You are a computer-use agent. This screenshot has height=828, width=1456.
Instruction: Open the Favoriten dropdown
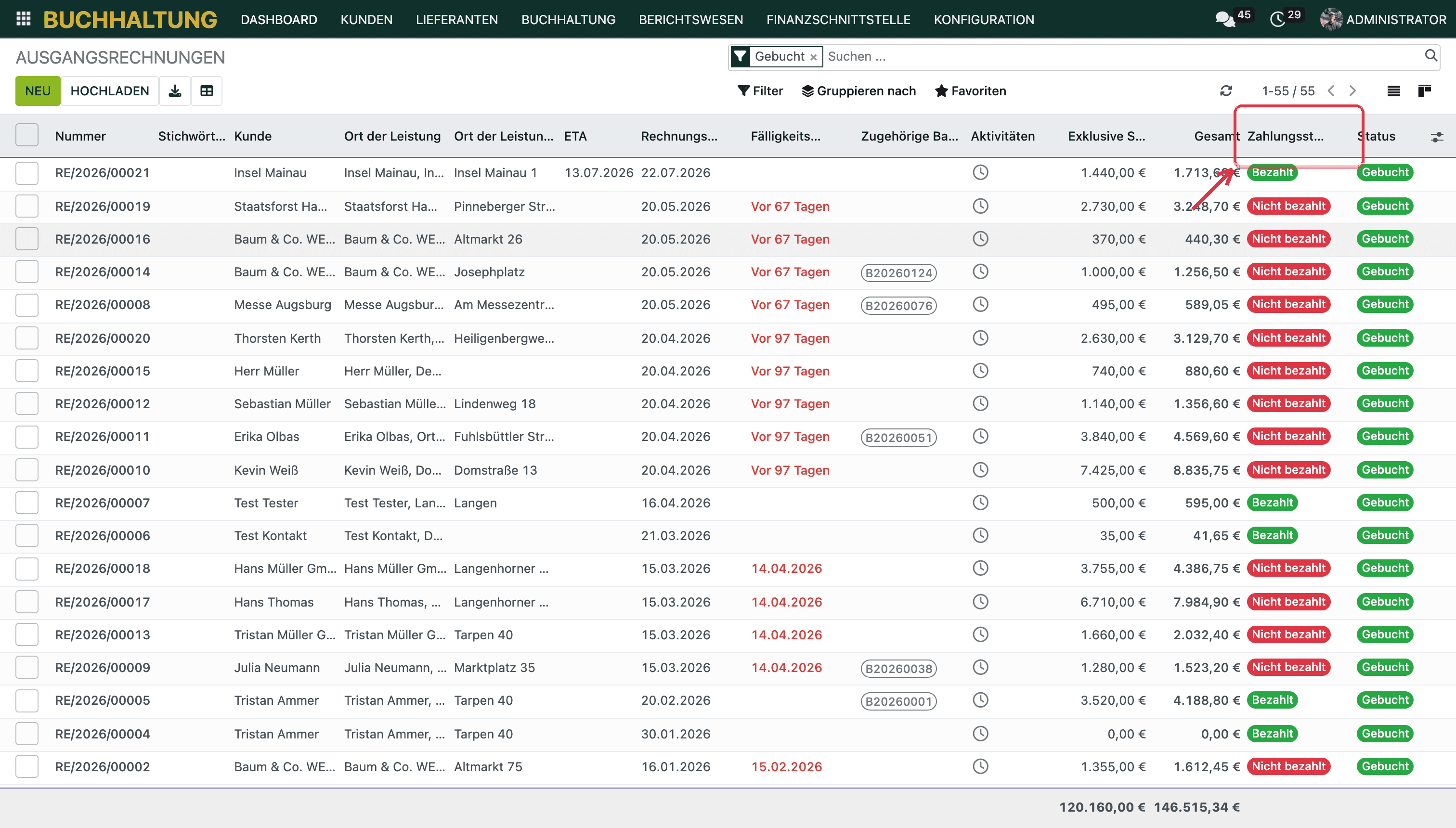970,91
